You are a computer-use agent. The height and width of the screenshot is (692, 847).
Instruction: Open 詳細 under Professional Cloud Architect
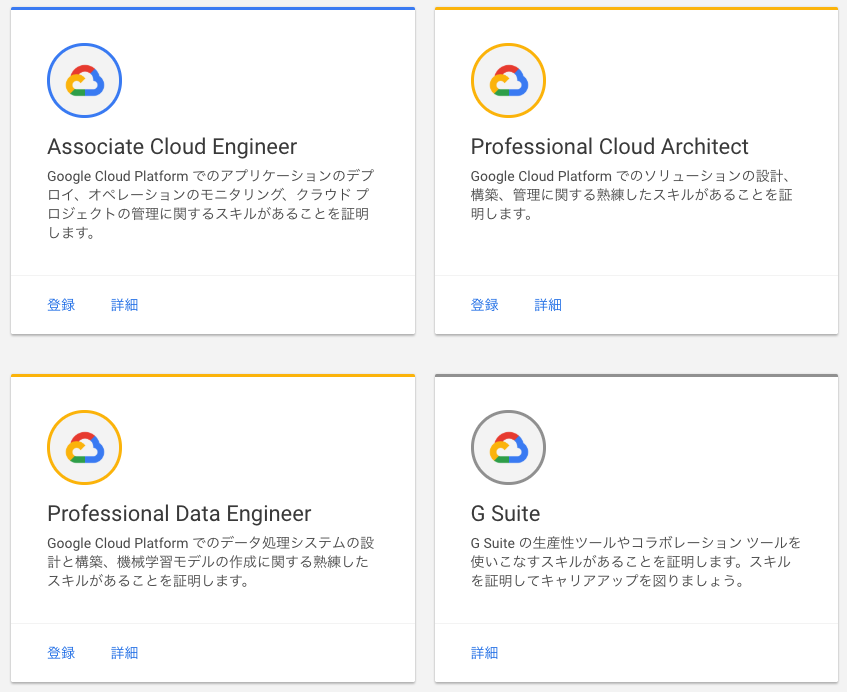pos(548,305)
